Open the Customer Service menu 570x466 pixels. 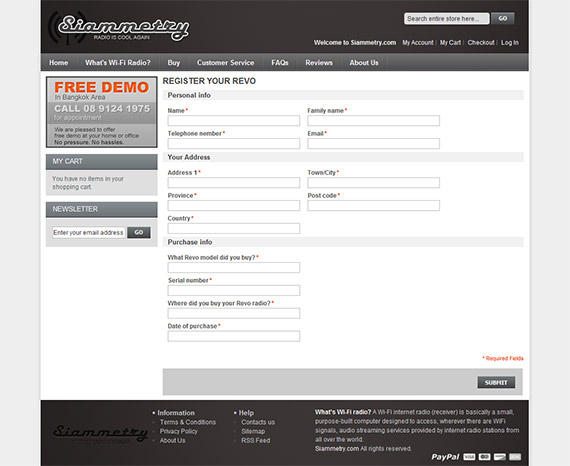[x=225, y=63]
